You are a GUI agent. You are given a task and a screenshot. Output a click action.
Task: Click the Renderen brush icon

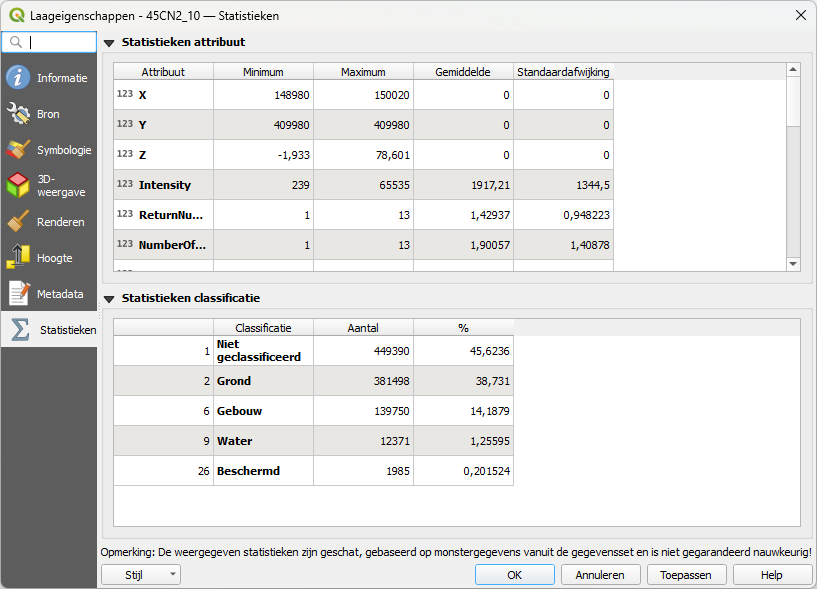pyautogui.click(x=18, y=222)
